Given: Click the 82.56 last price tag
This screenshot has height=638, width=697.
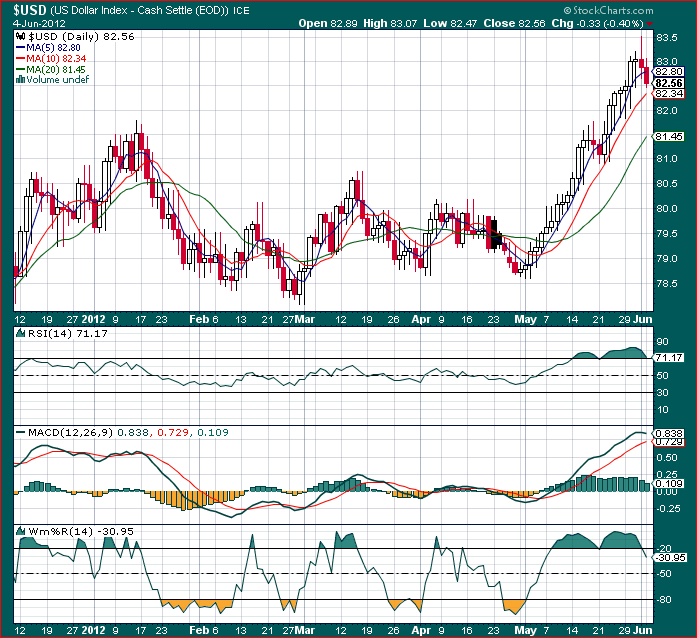Looking at the screenshot, I should click(668, 83).
